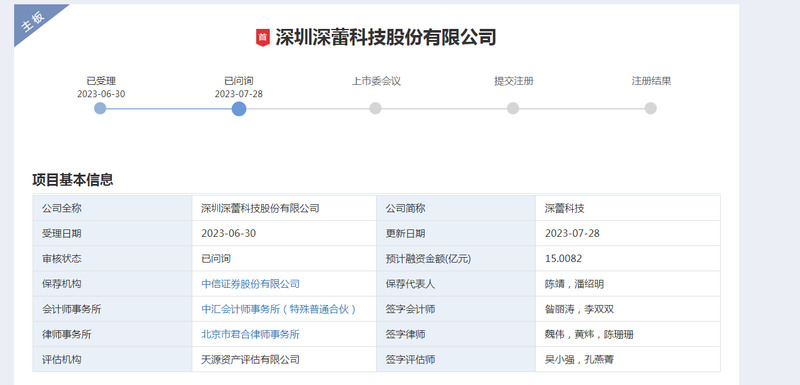Click the company title 深圳深蕾科技股份有限公司 heading

tap(386, 38)
